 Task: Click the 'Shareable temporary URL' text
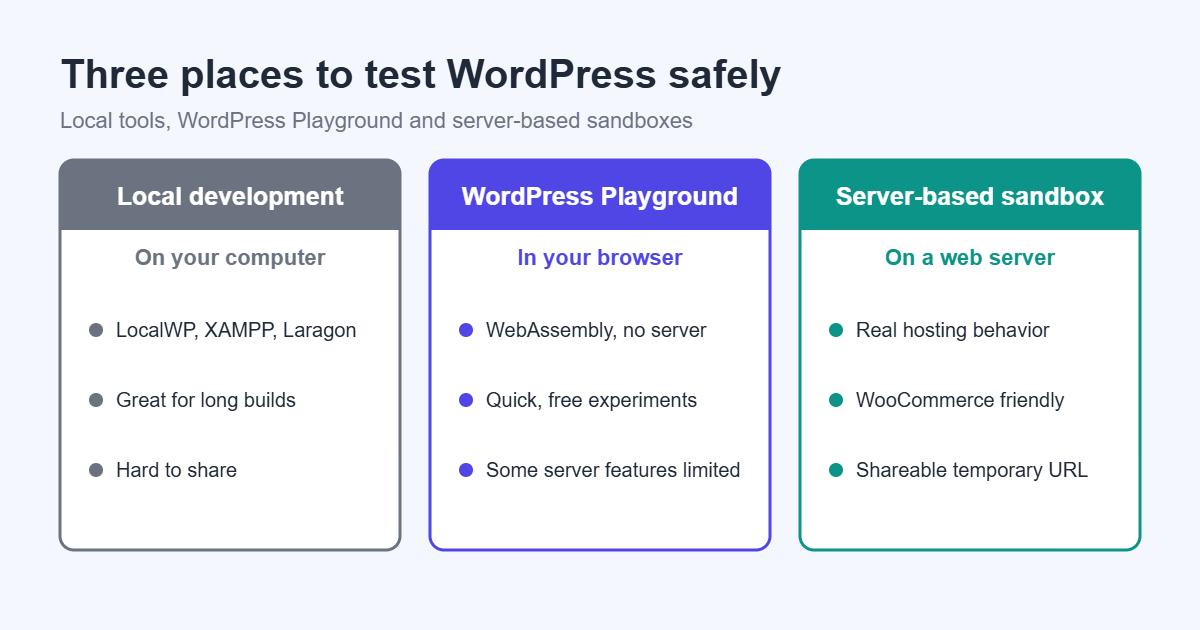click(x=972, y=470)
